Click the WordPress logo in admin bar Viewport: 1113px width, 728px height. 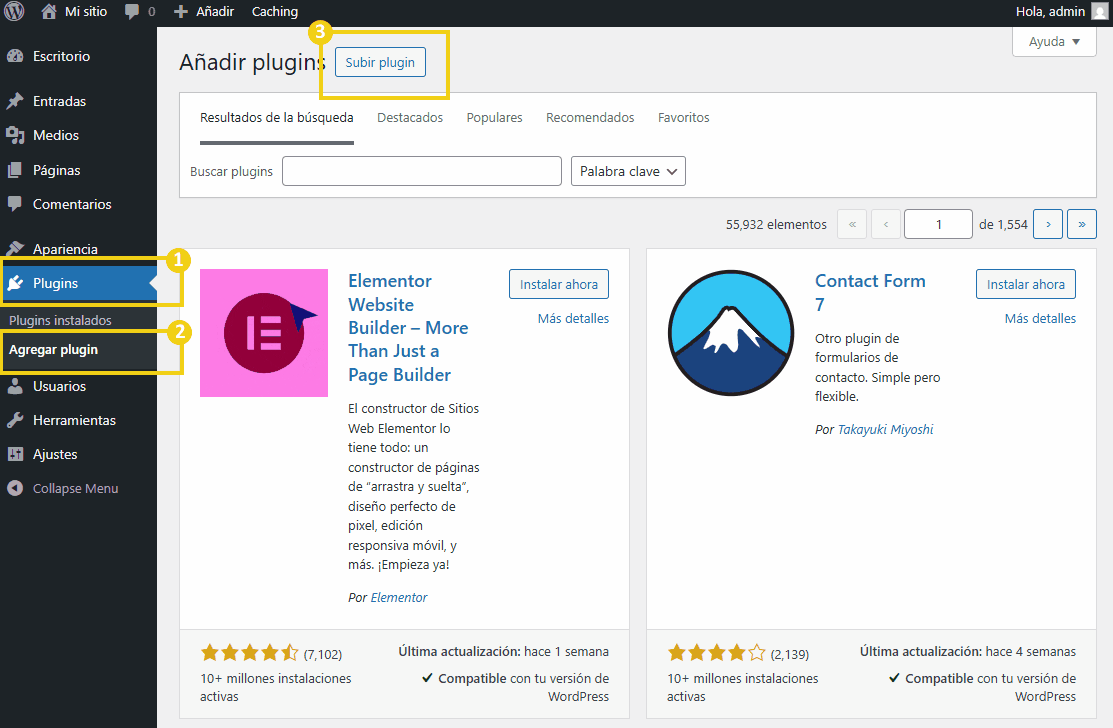[x=15, y=12]
